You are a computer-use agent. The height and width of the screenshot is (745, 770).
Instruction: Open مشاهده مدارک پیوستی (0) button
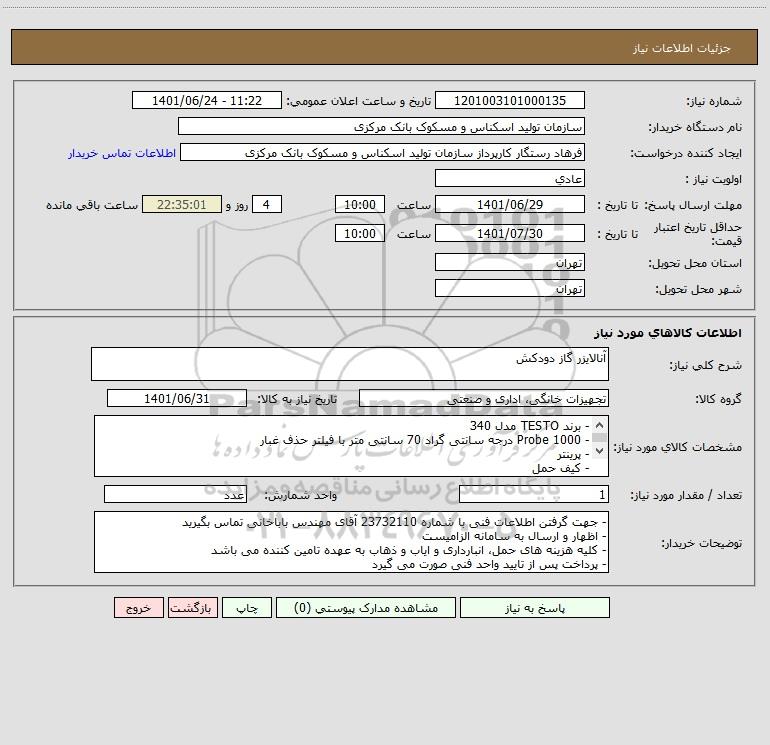(366, 607)
